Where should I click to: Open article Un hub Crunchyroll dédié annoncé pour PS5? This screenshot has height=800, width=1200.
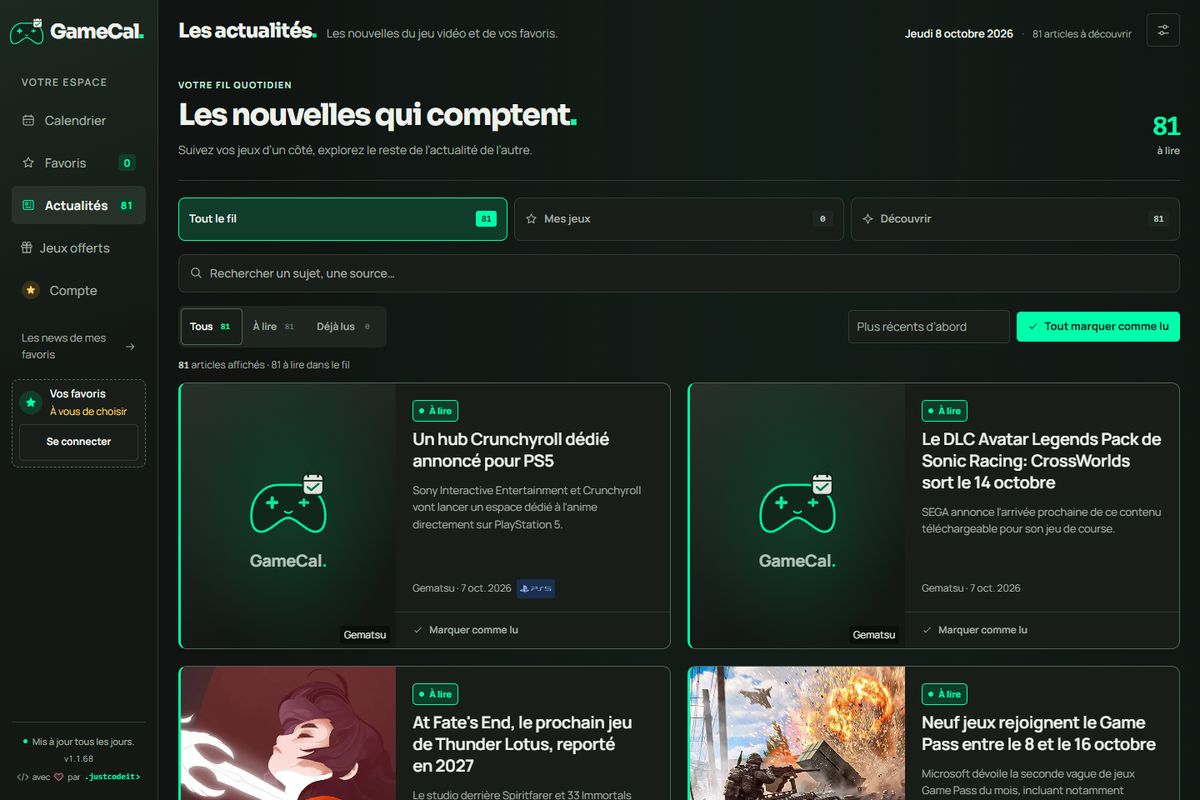tap(511, 450)
